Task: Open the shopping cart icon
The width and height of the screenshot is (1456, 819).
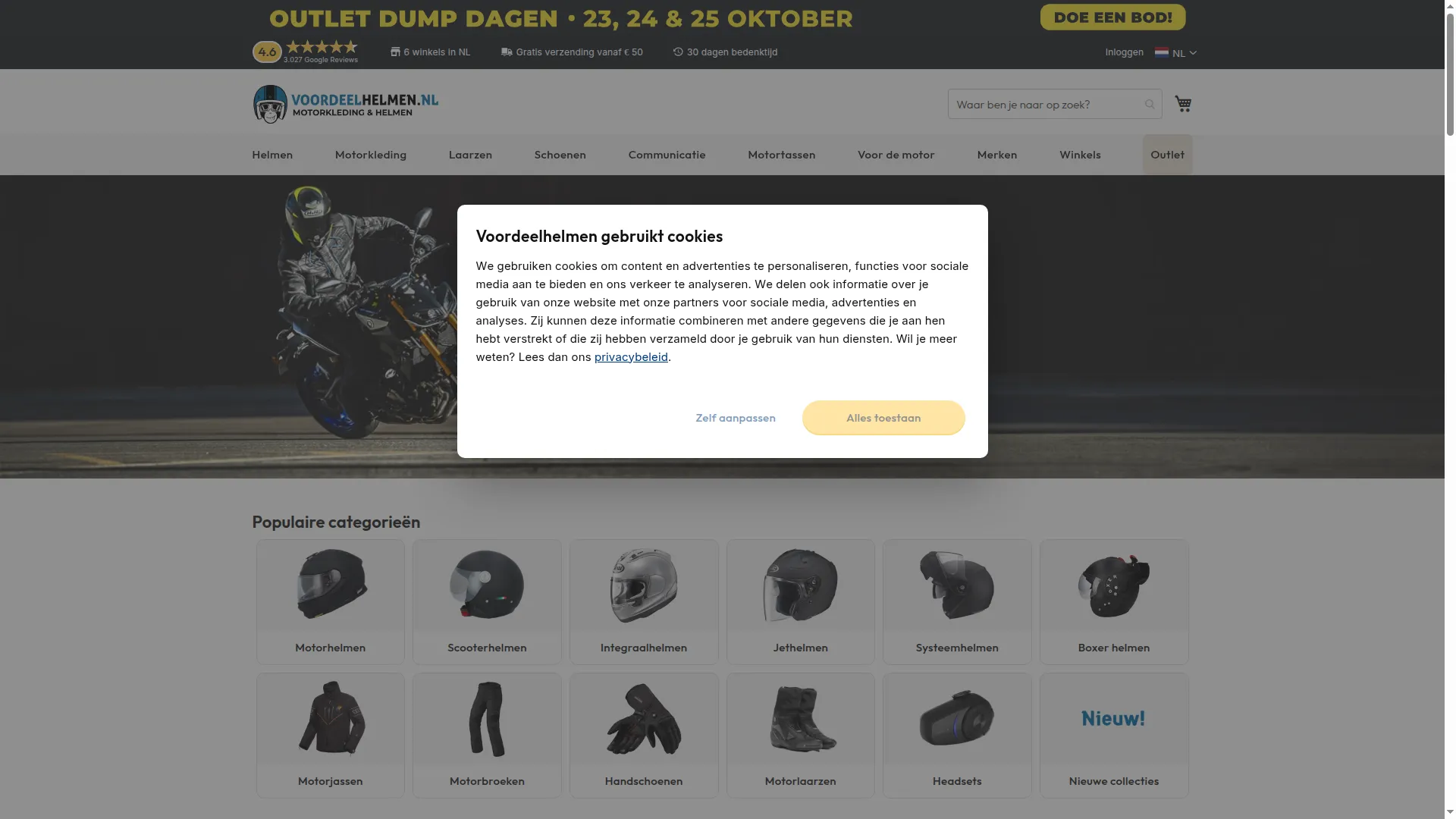Action: pyautogui.click(x=1183, y=104)
